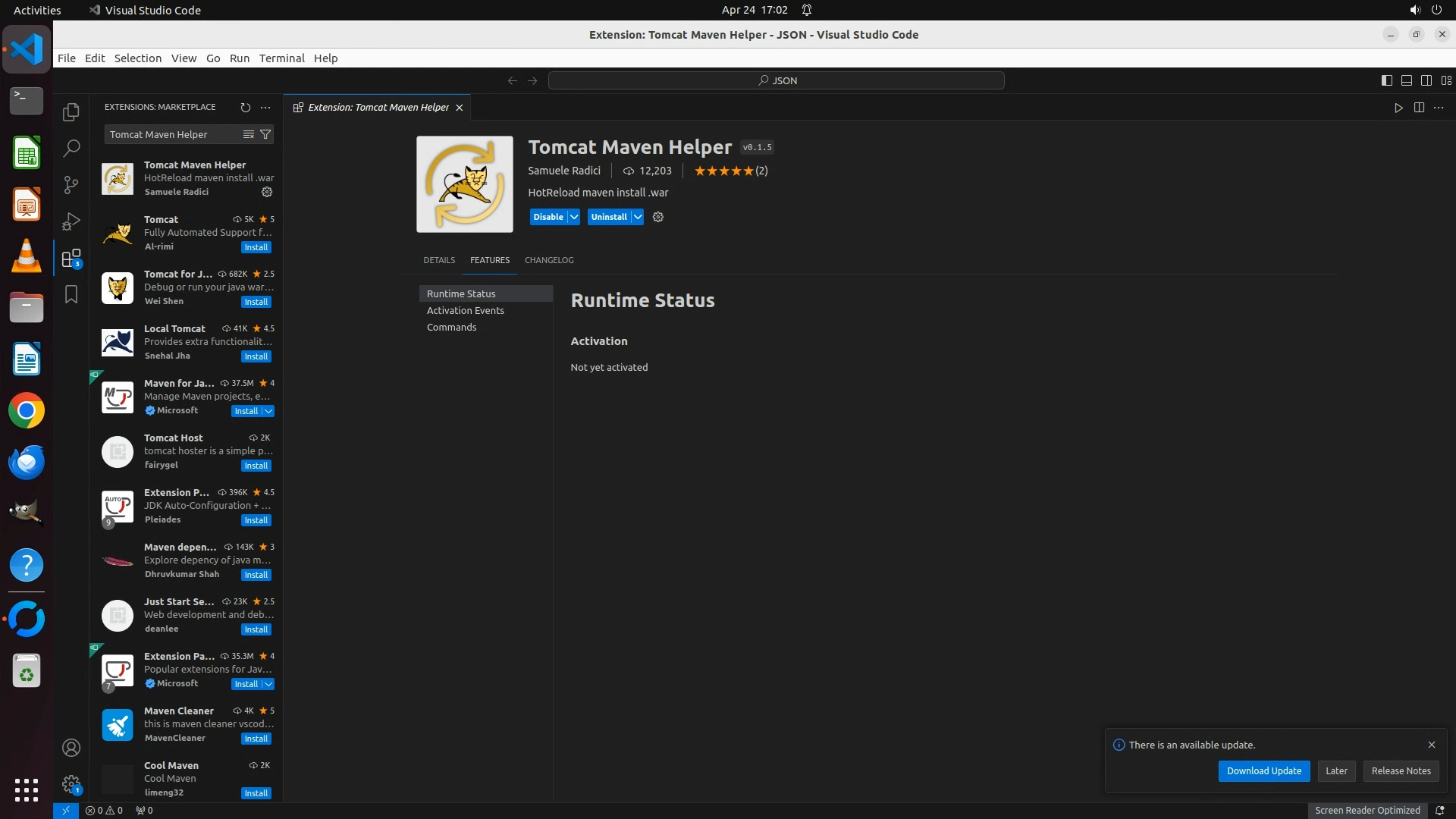
Task: Open install dropdown for Maven for Java
Action: click(x=268, y=411)
